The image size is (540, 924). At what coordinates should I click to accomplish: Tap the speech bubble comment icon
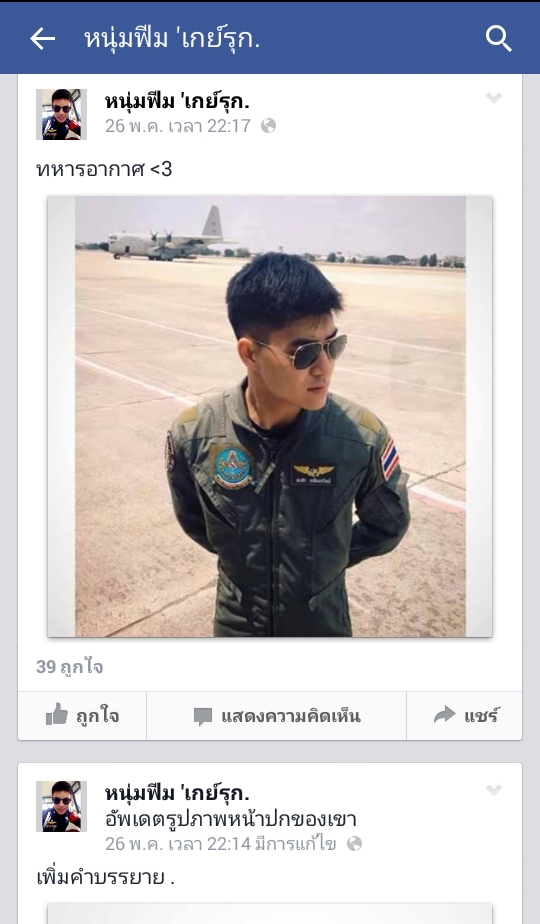coord(203,717)
